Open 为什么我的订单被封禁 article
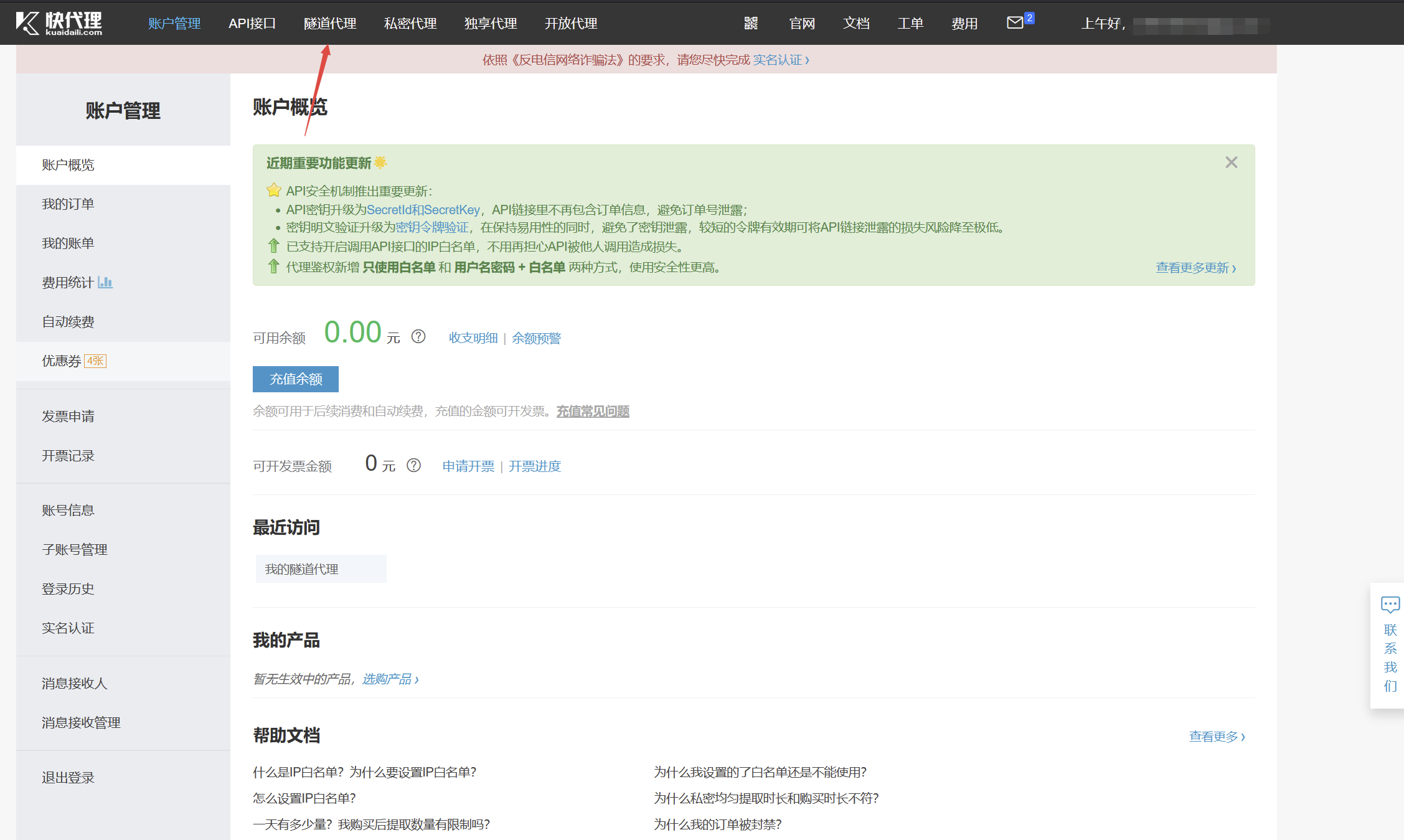 tap(717, 824)
